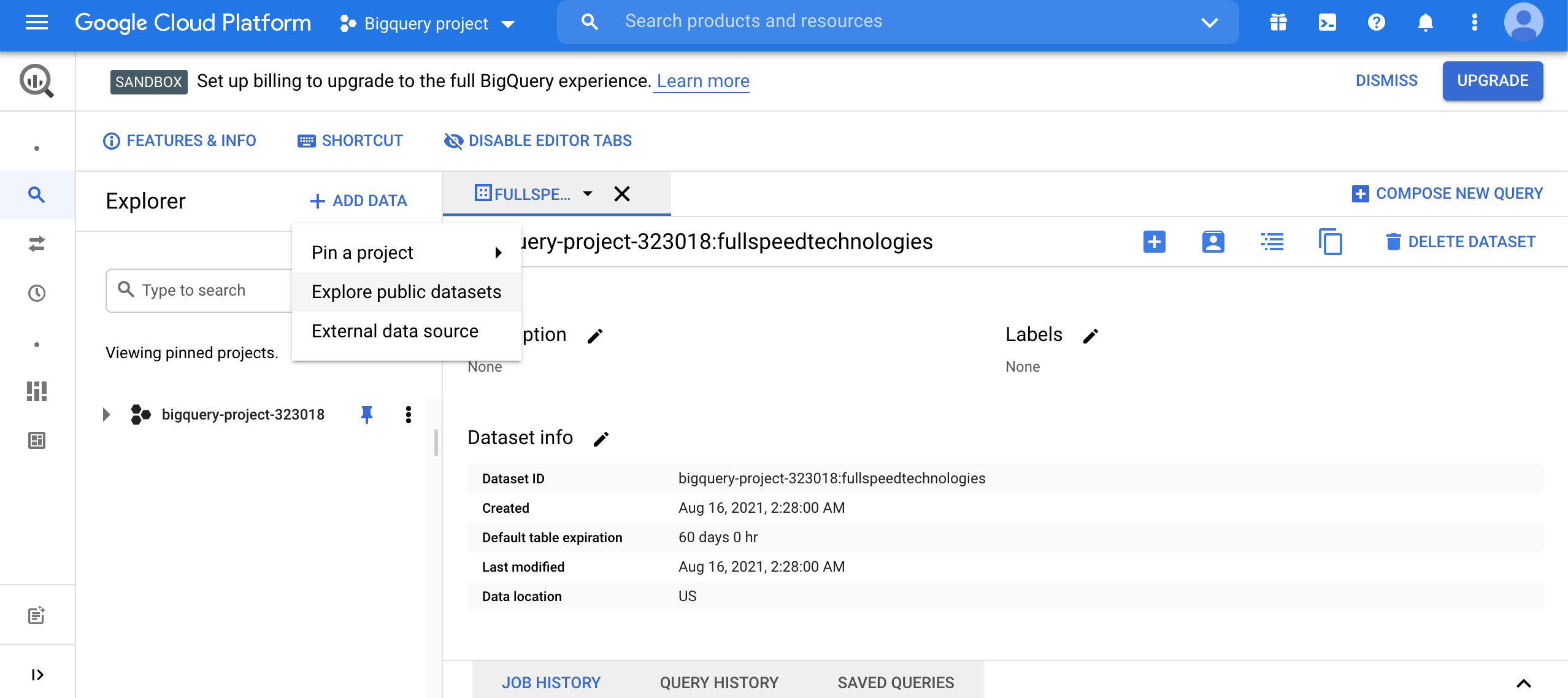Select the FULLSPE... dataset tab

point(523,194)
